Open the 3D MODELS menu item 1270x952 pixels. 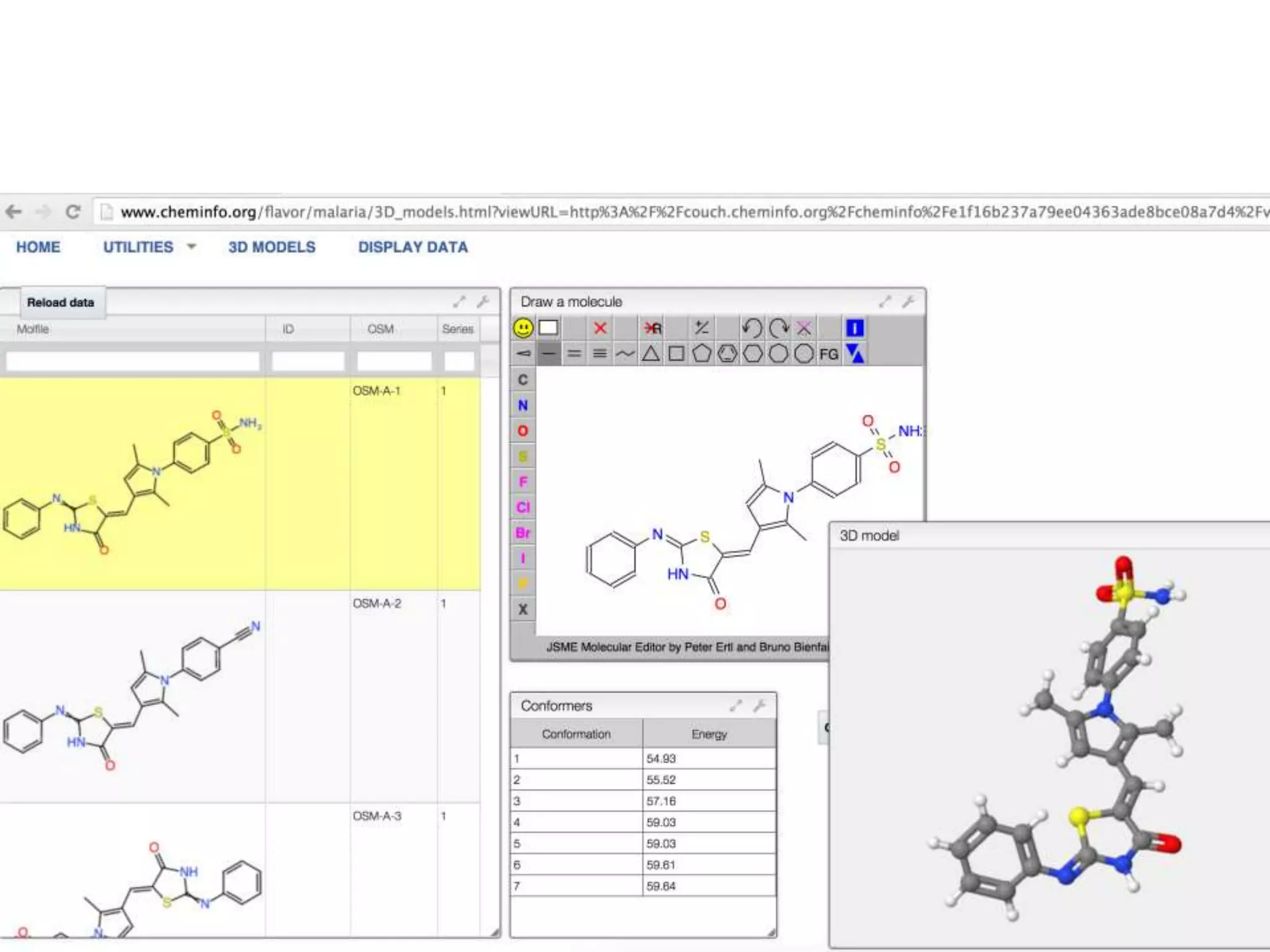[272, 247]
